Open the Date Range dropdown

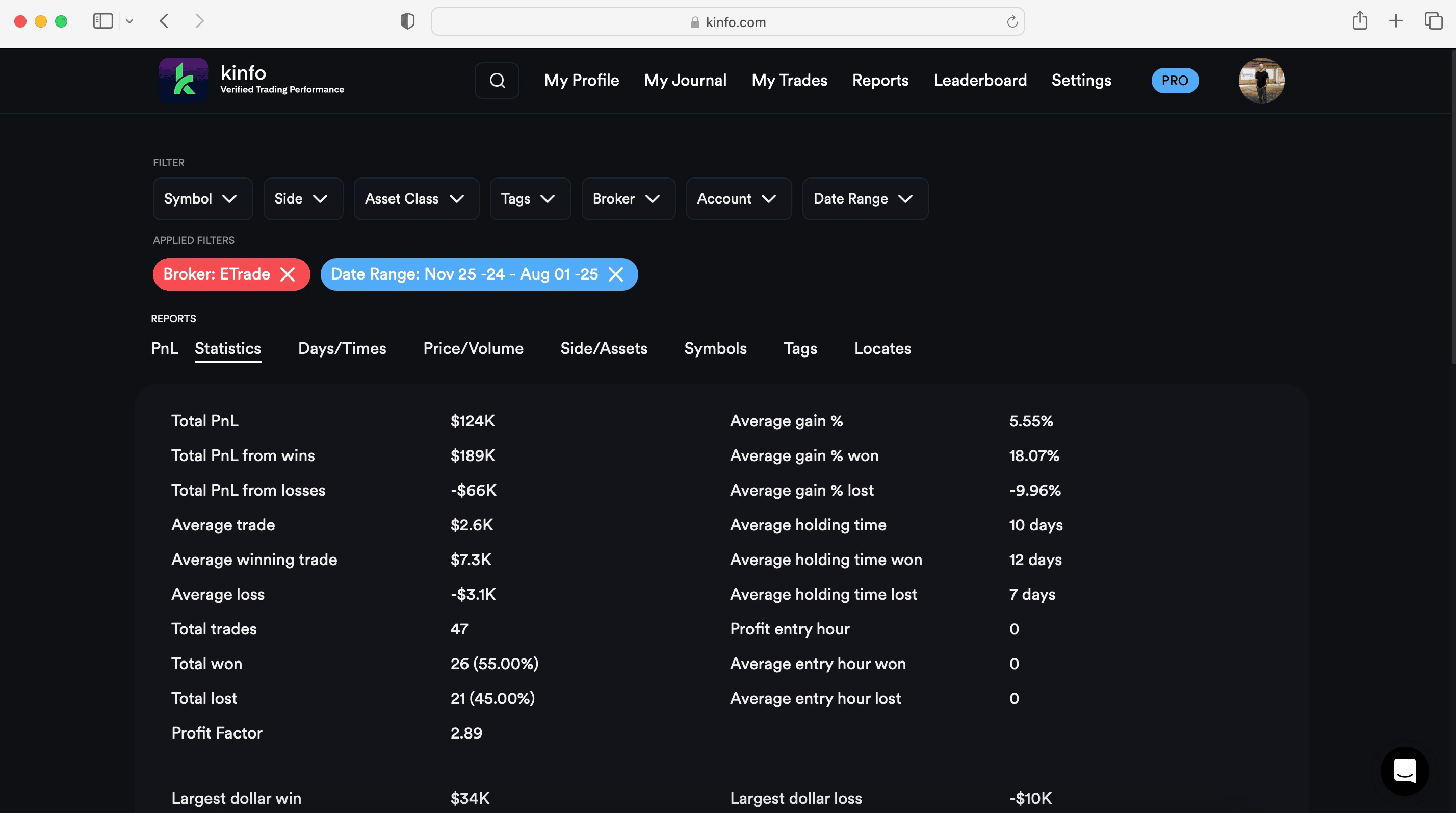864,198
